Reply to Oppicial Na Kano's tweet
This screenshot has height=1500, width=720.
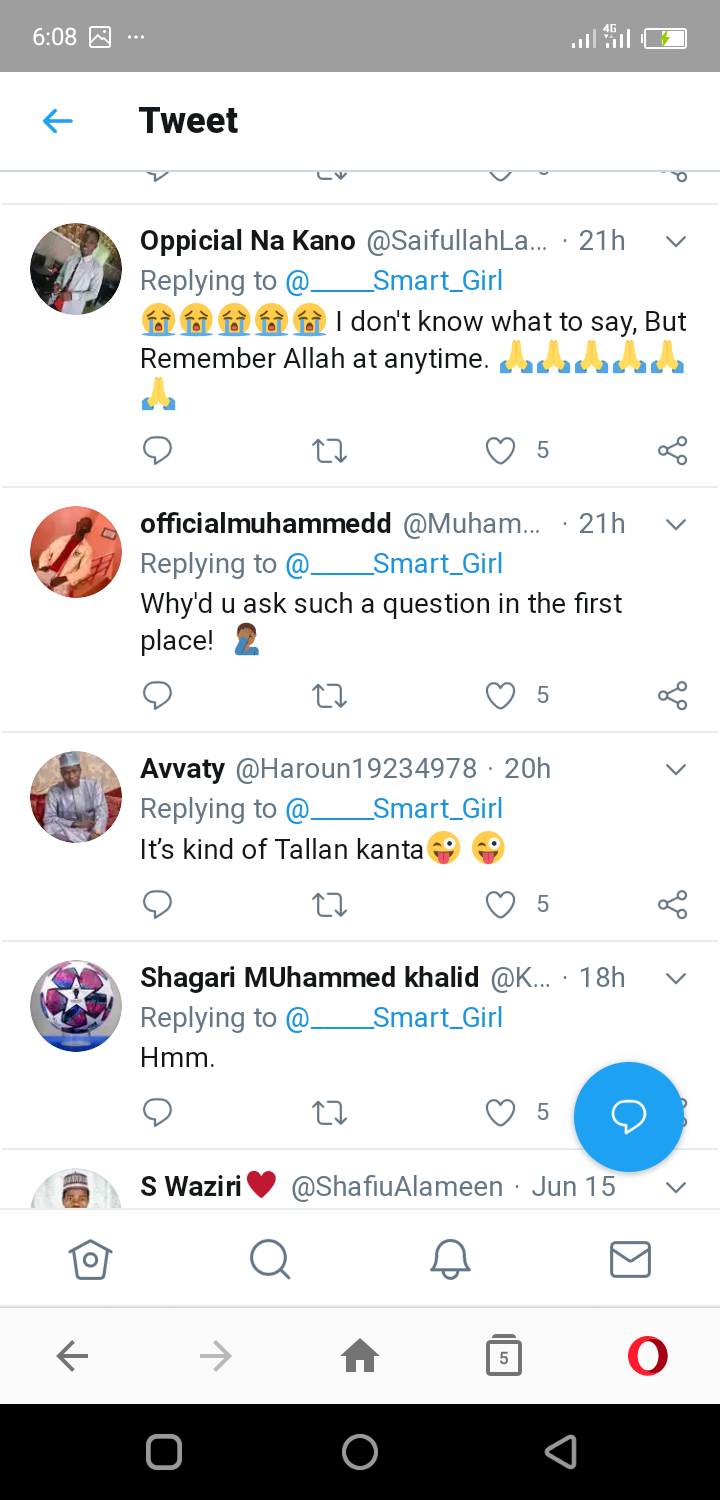(x=157, y=451)
